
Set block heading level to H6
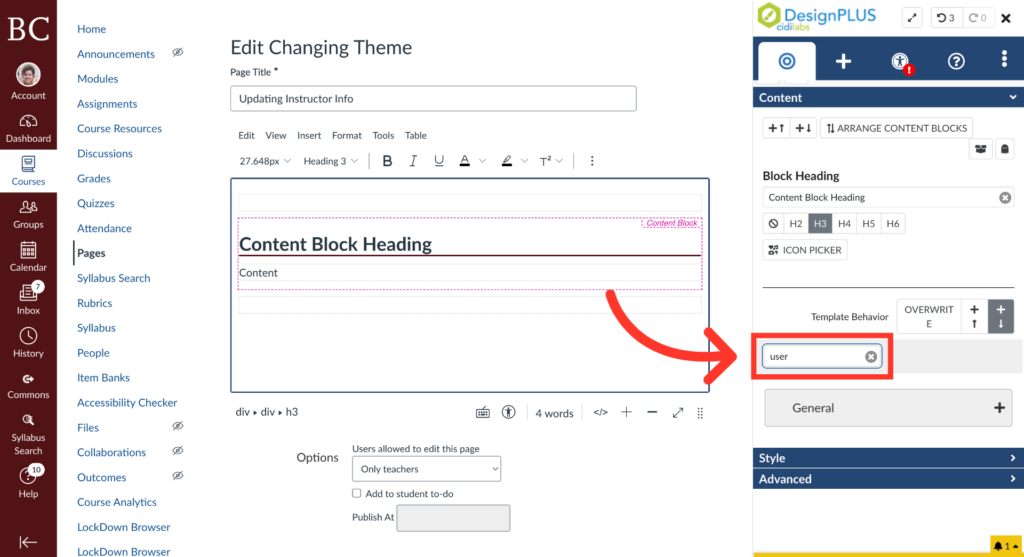point(893,223)
